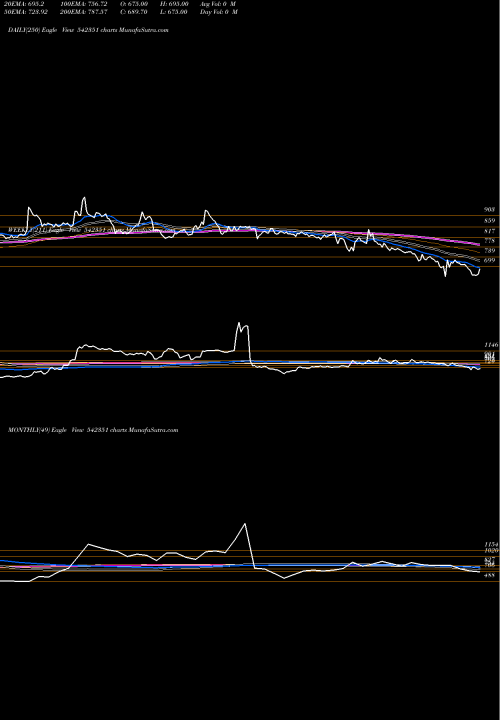This screenshot has width=500, height=720.
Task: Click the 903 price level label
Action: (x=489, y=209)
